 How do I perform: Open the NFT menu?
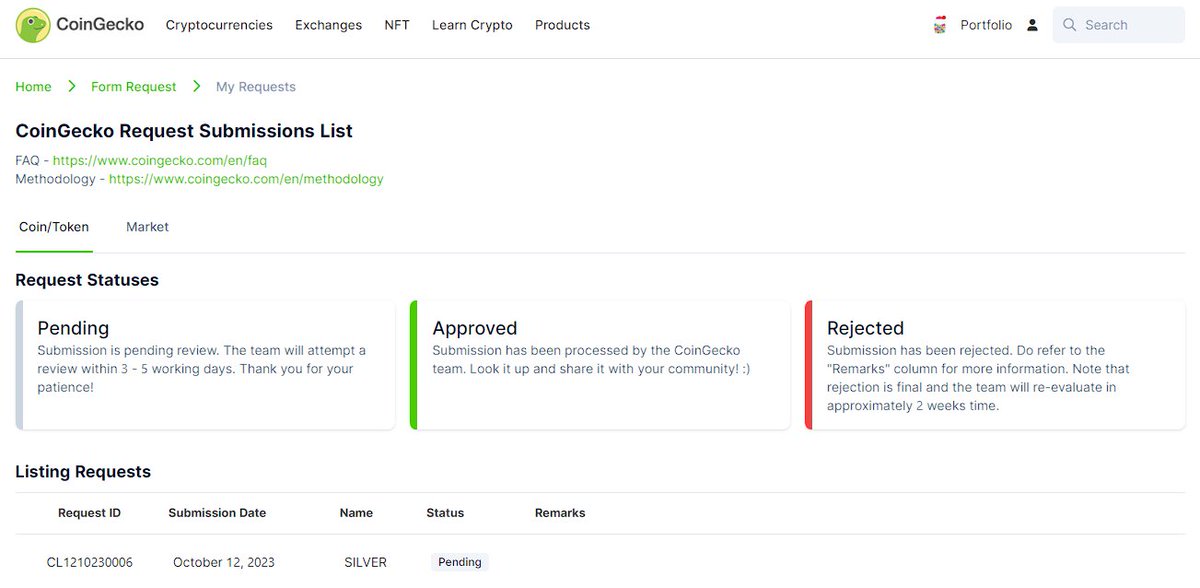click(397, 25)
